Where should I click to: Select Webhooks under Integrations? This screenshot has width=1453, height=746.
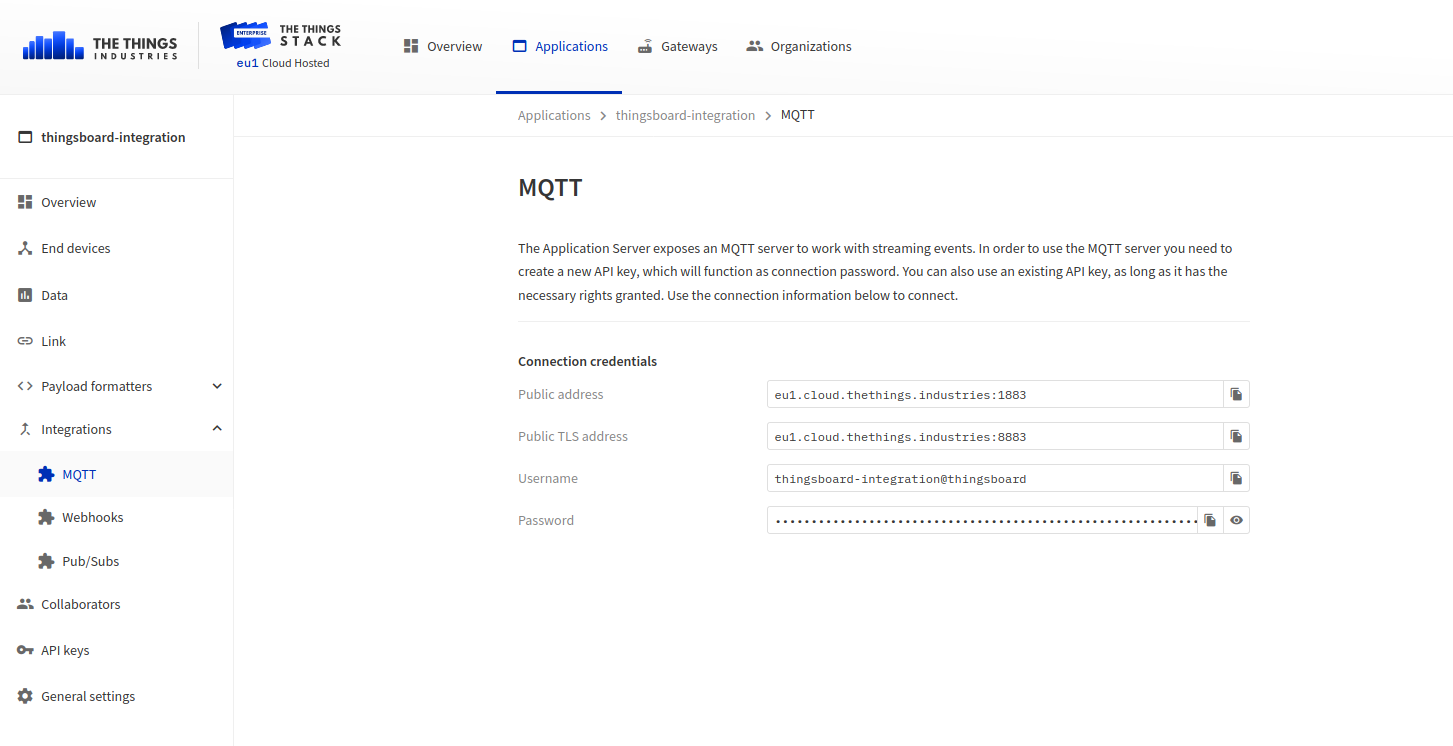[92, 517]
